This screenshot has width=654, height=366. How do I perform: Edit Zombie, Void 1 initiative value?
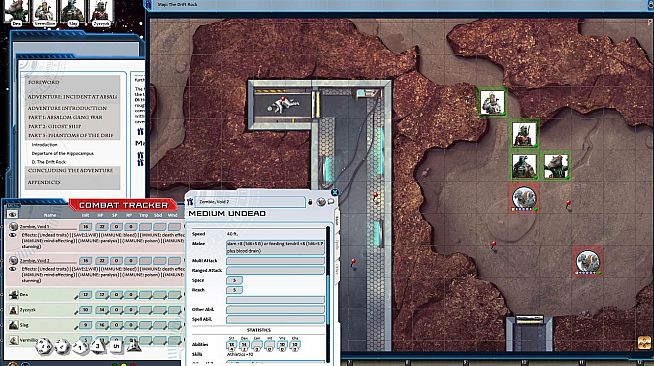tap(86, 226)
